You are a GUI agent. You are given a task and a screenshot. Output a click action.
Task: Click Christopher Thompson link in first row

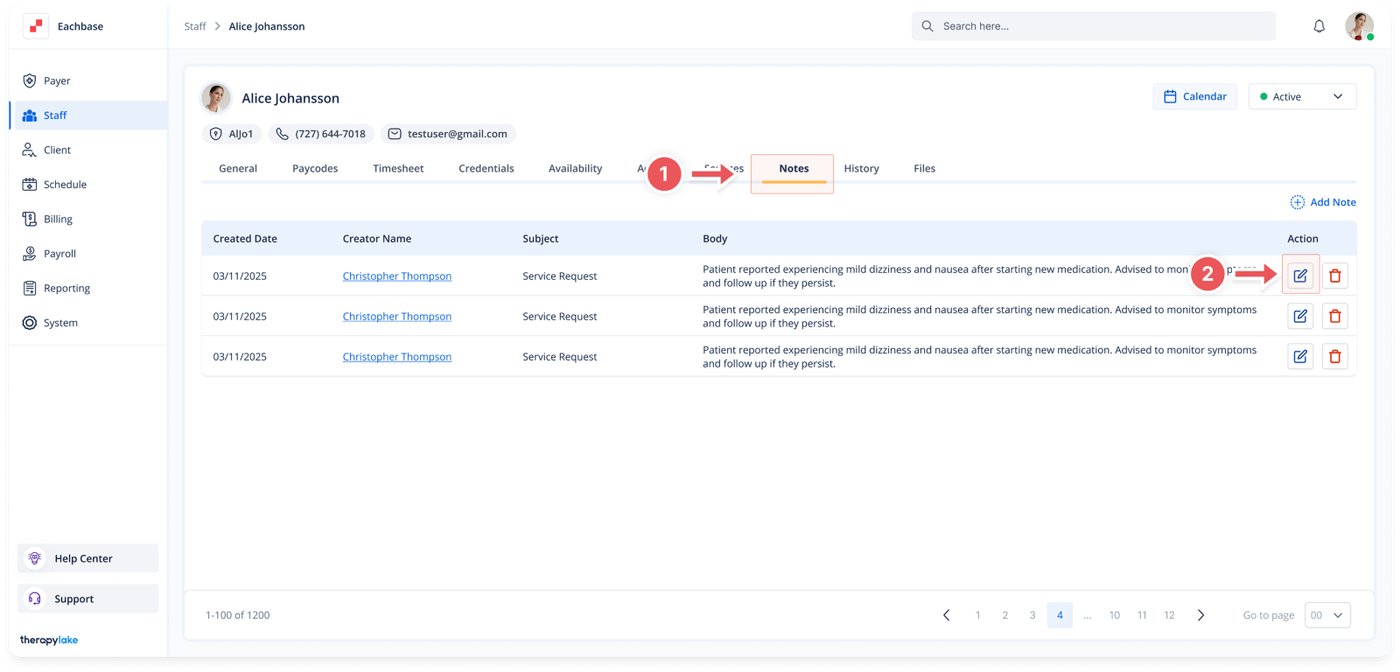[x=397, y=276]
